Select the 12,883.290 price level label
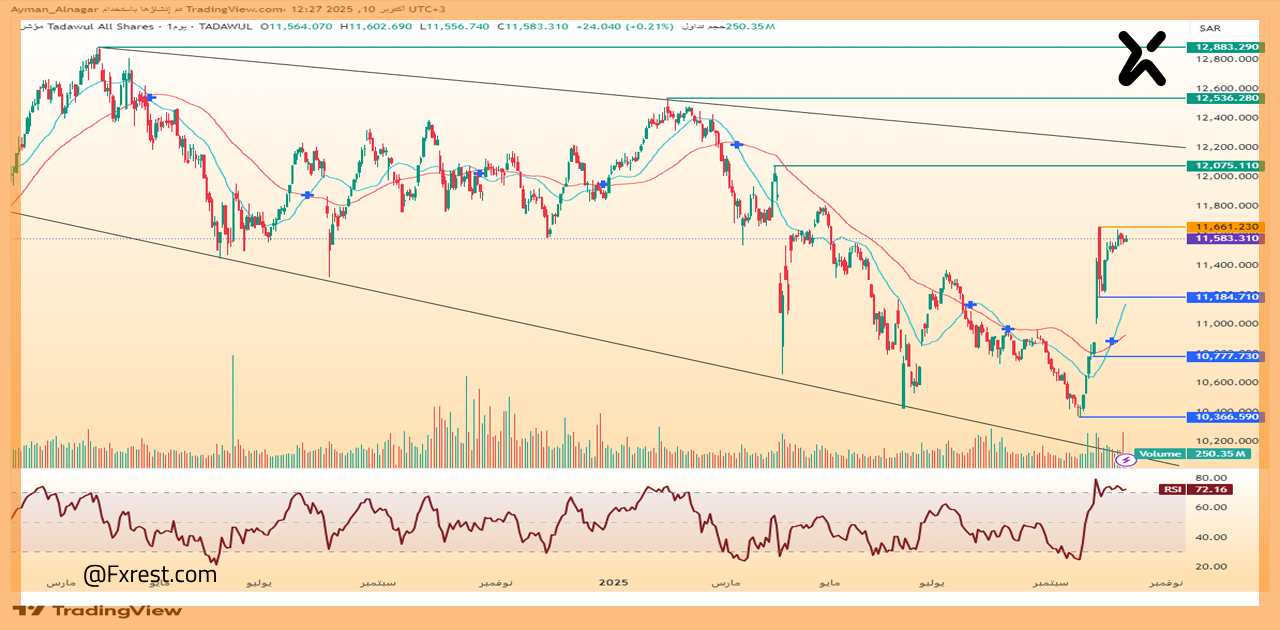The width and height of the screenshot is (1280, 630). coord(1224,47)
